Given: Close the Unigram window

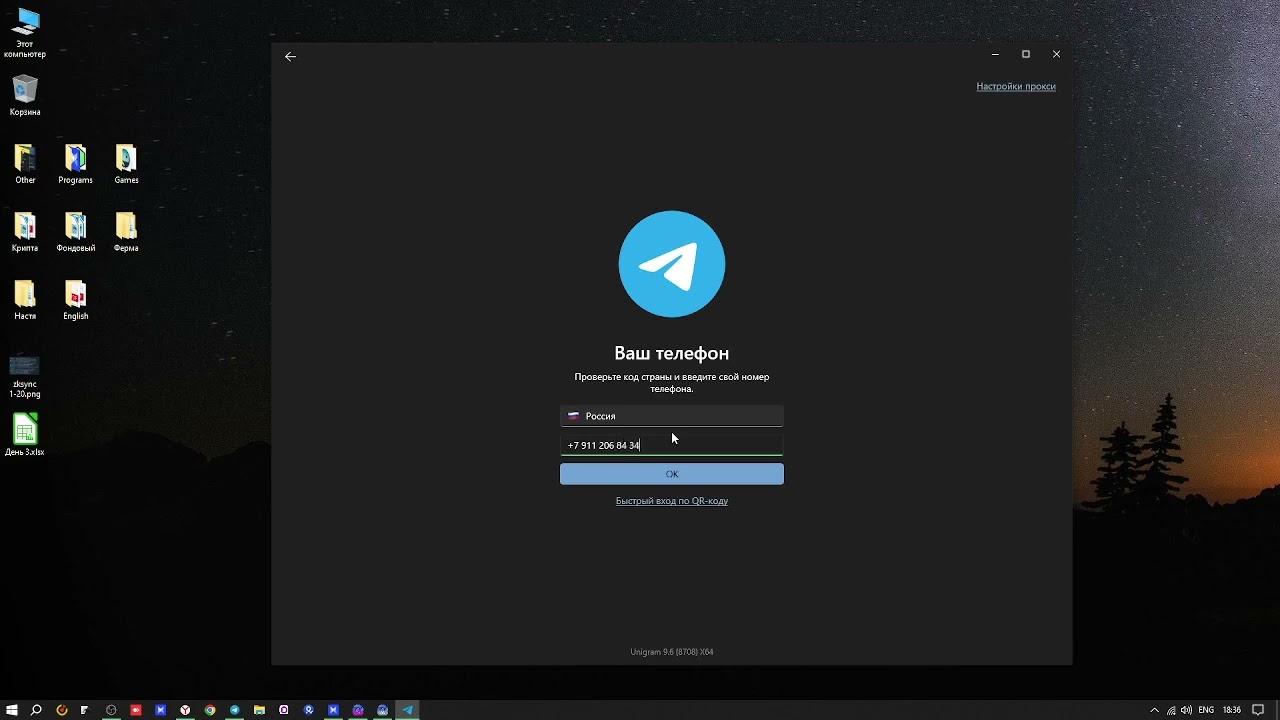Looking at the screenshot, I should 1056,54.
